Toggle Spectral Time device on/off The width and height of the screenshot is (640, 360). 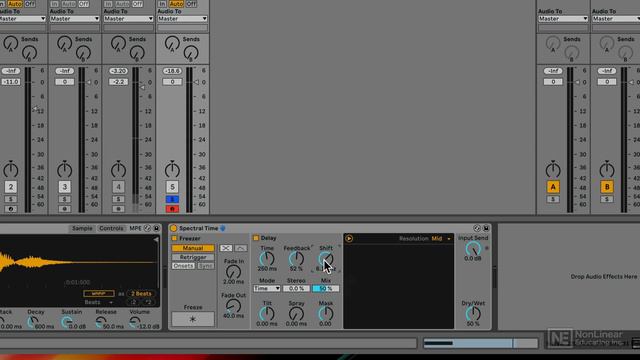(173, 228)
